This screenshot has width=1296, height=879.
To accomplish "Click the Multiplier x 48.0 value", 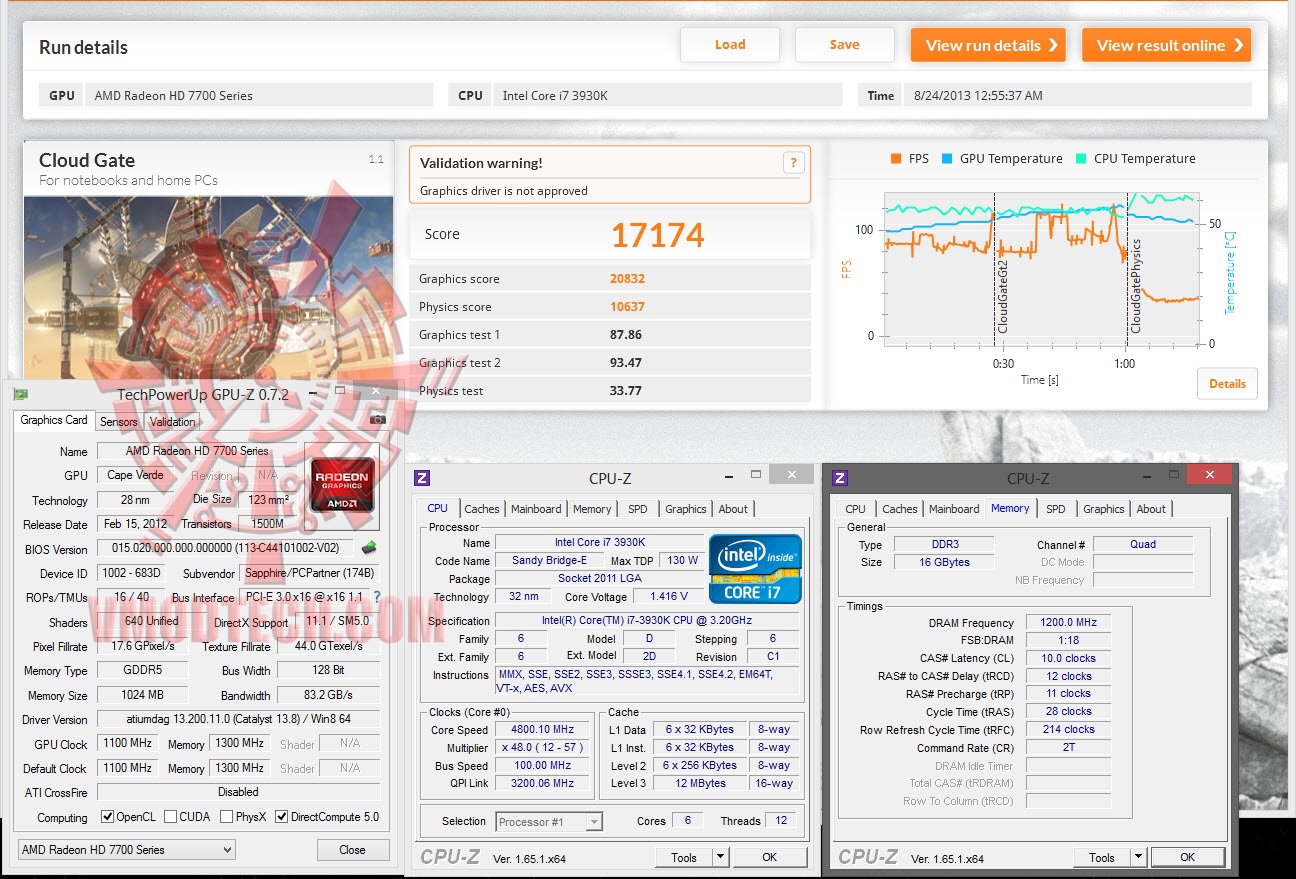I will pyautogui.click(x=542, y=748).
